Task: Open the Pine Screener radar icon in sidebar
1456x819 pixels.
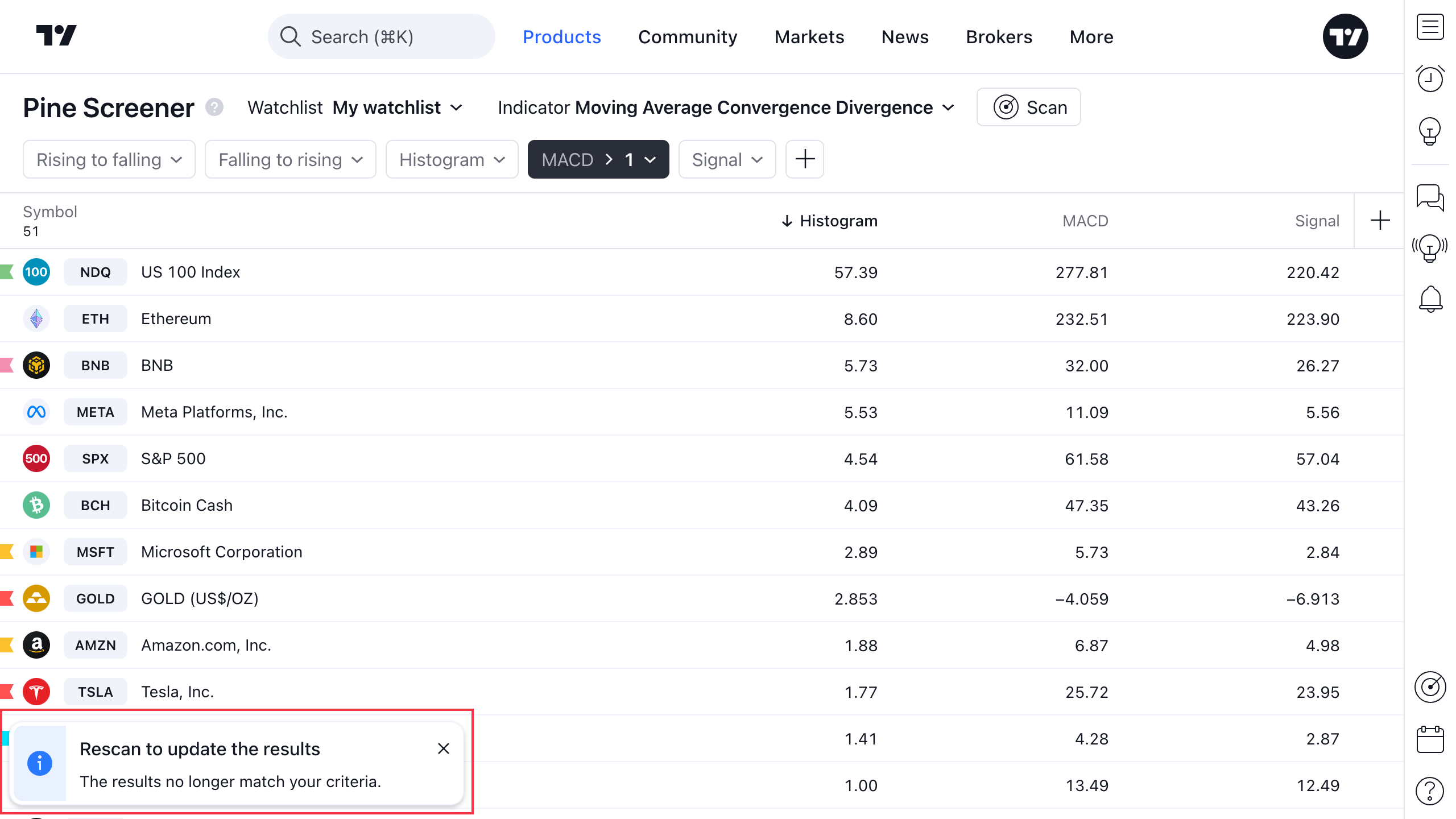Action: tap(1430, 687)
